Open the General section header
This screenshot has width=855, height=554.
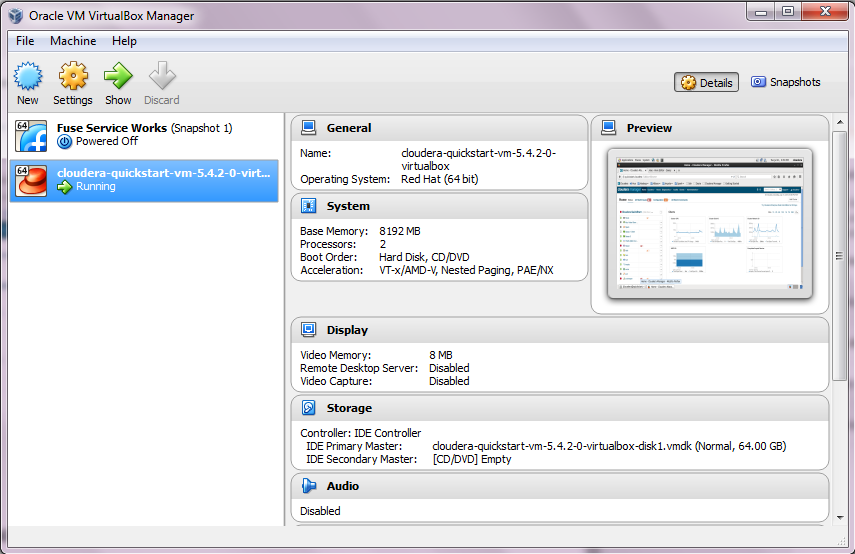tap(439, 128)
